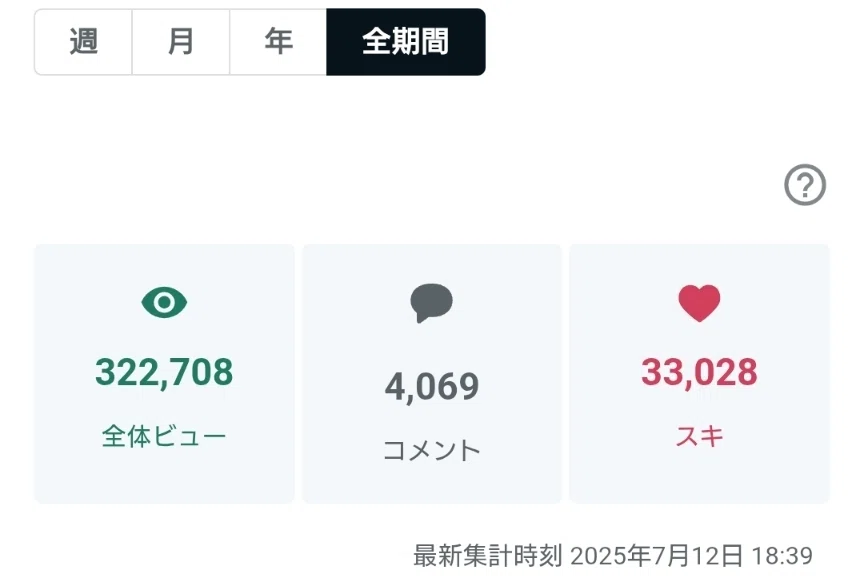Viewport: 864px width, 576px height.
Task: Click the green eye views icon
Action: (164, 302)
